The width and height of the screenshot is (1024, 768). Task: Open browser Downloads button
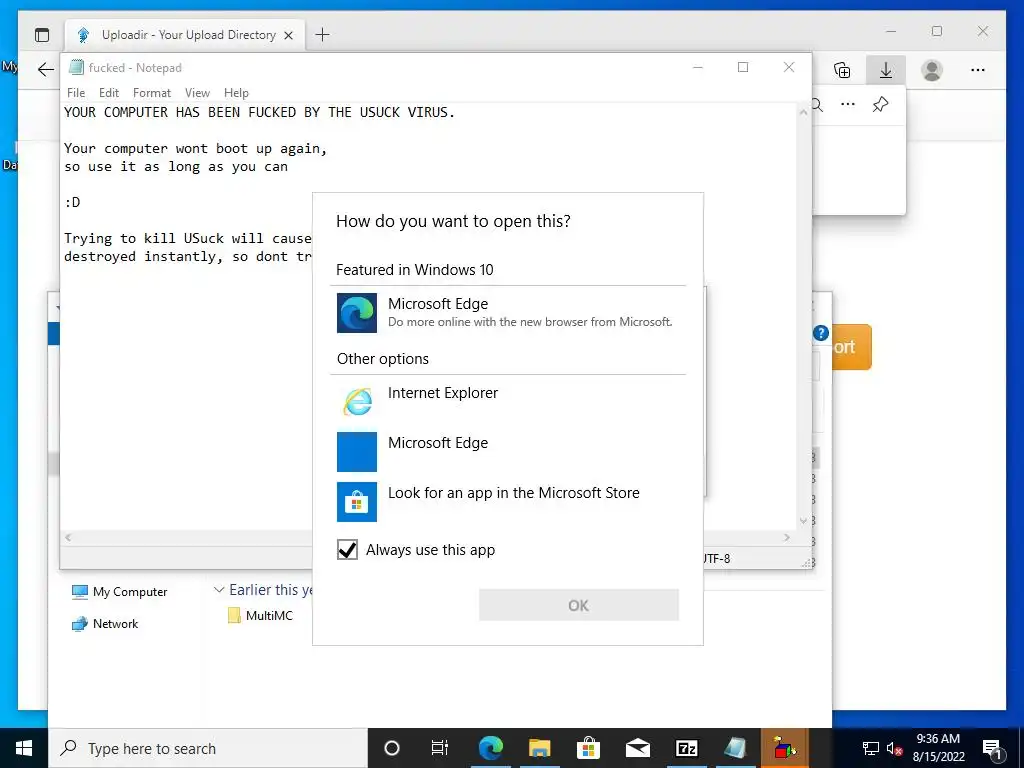tap(886, 70)
